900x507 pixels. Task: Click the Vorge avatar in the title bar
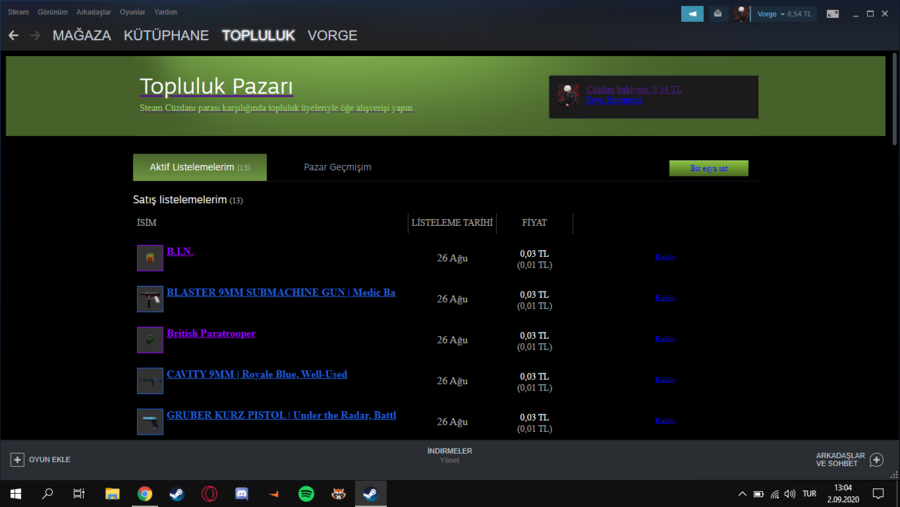click(x=741, y=14)
